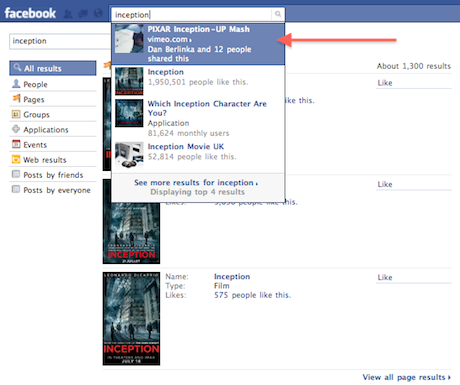Click View all page results

pos(407,377)
